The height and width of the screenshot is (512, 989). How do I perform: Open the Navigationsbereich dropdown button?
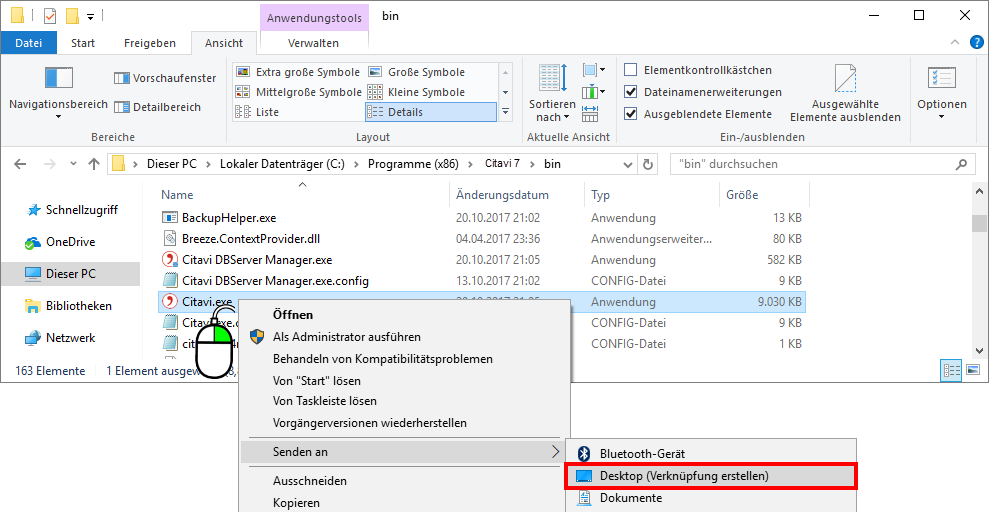(58, 91)
